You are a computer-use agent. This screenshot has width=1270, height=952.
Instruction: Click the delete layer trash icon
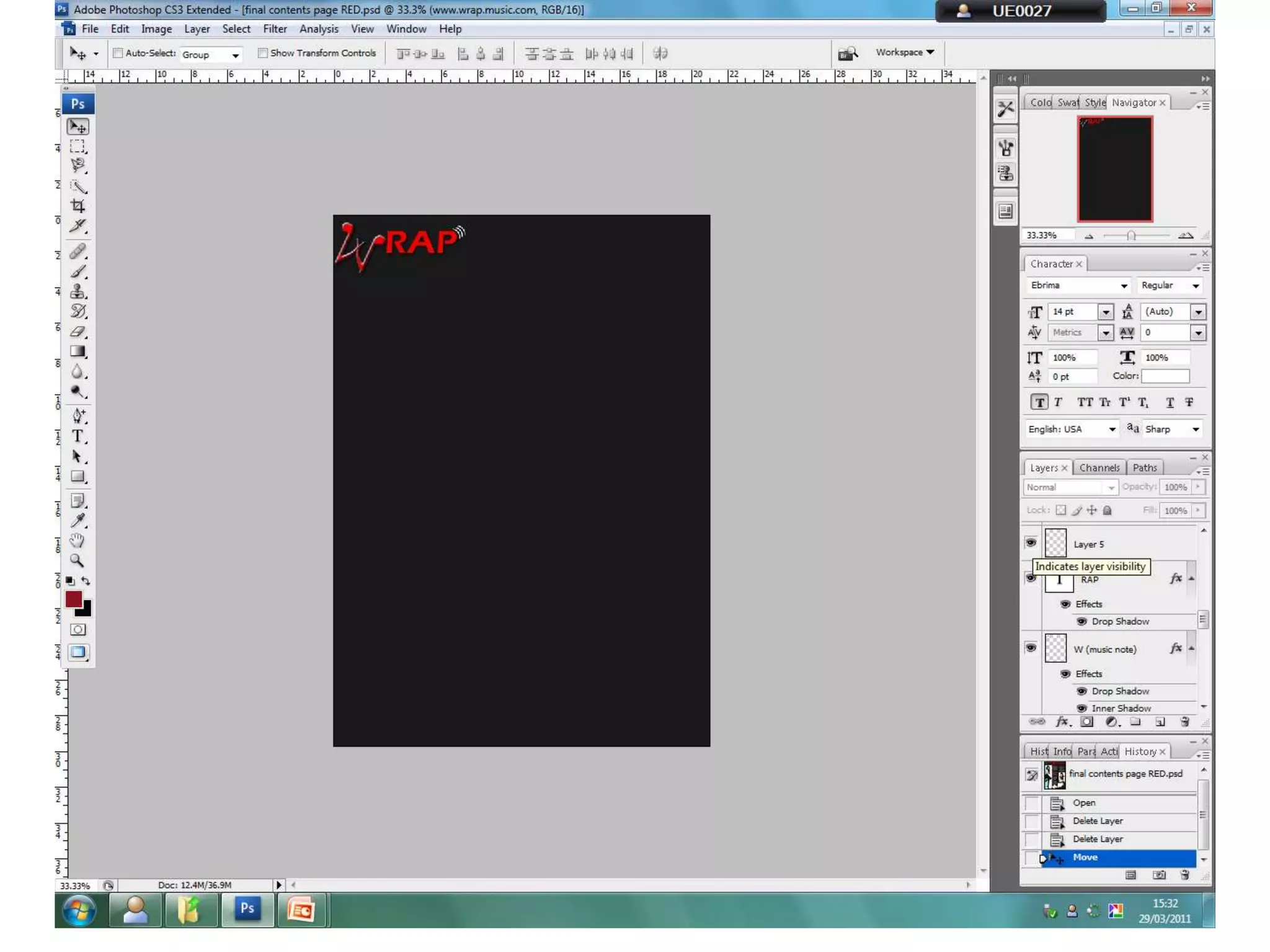pyautogui.click(x=1184, y=722)
